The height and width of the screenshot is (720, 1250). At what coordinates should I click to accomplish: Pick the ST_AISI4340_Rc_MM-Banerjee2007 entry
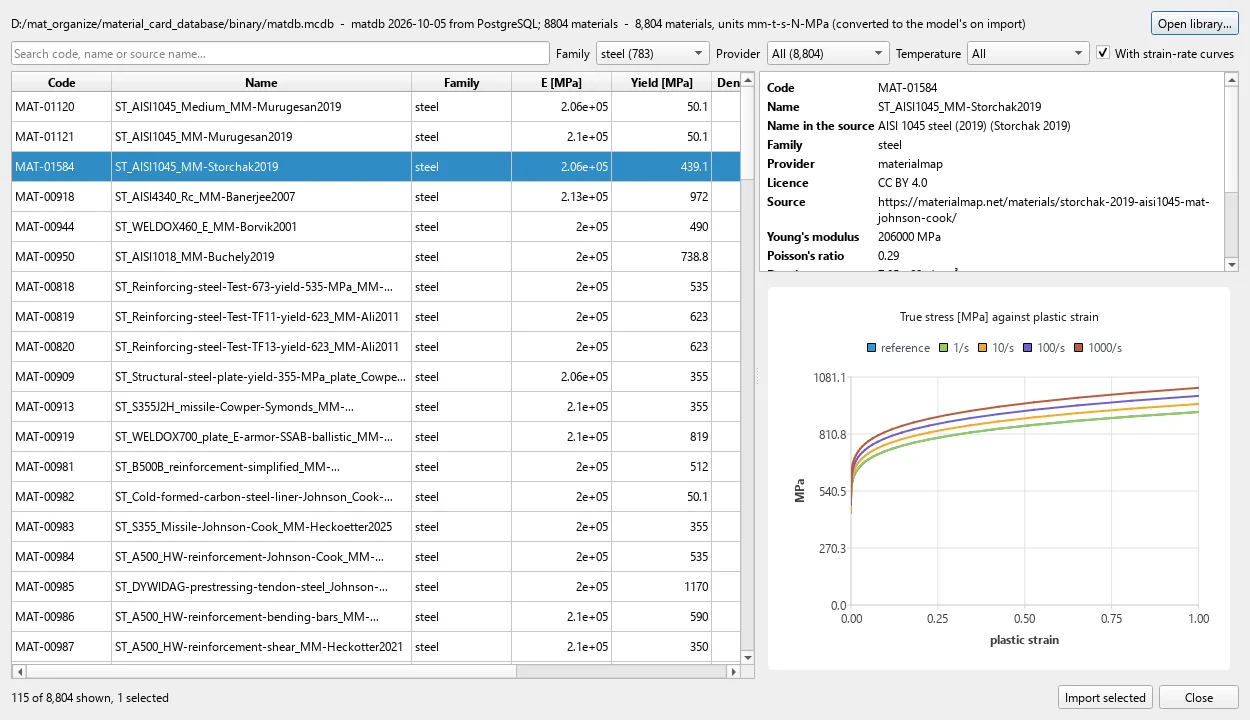(376, 197)
